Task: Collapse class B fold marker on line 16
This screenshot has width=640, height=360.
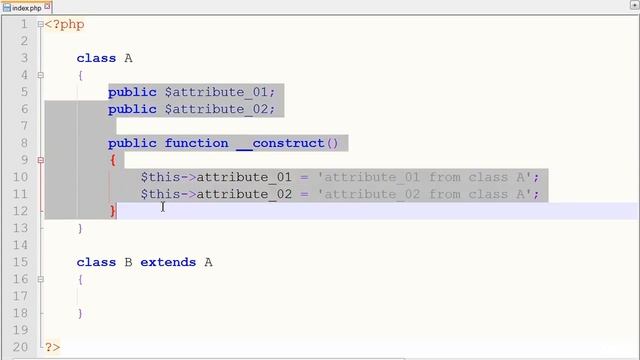Action: click(40, 279)
